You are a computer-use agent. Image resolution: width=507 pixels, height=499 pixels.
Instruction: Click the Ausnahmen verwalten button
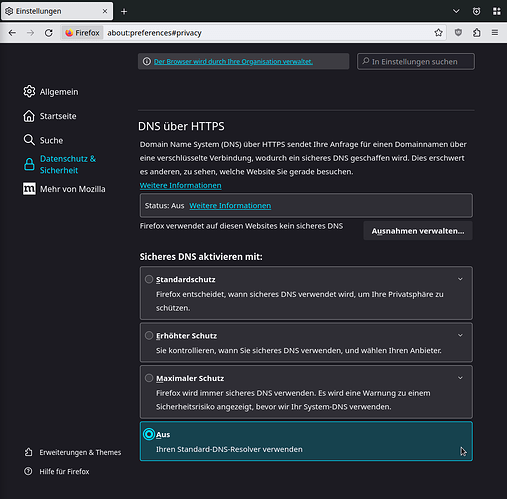point(418,231)
